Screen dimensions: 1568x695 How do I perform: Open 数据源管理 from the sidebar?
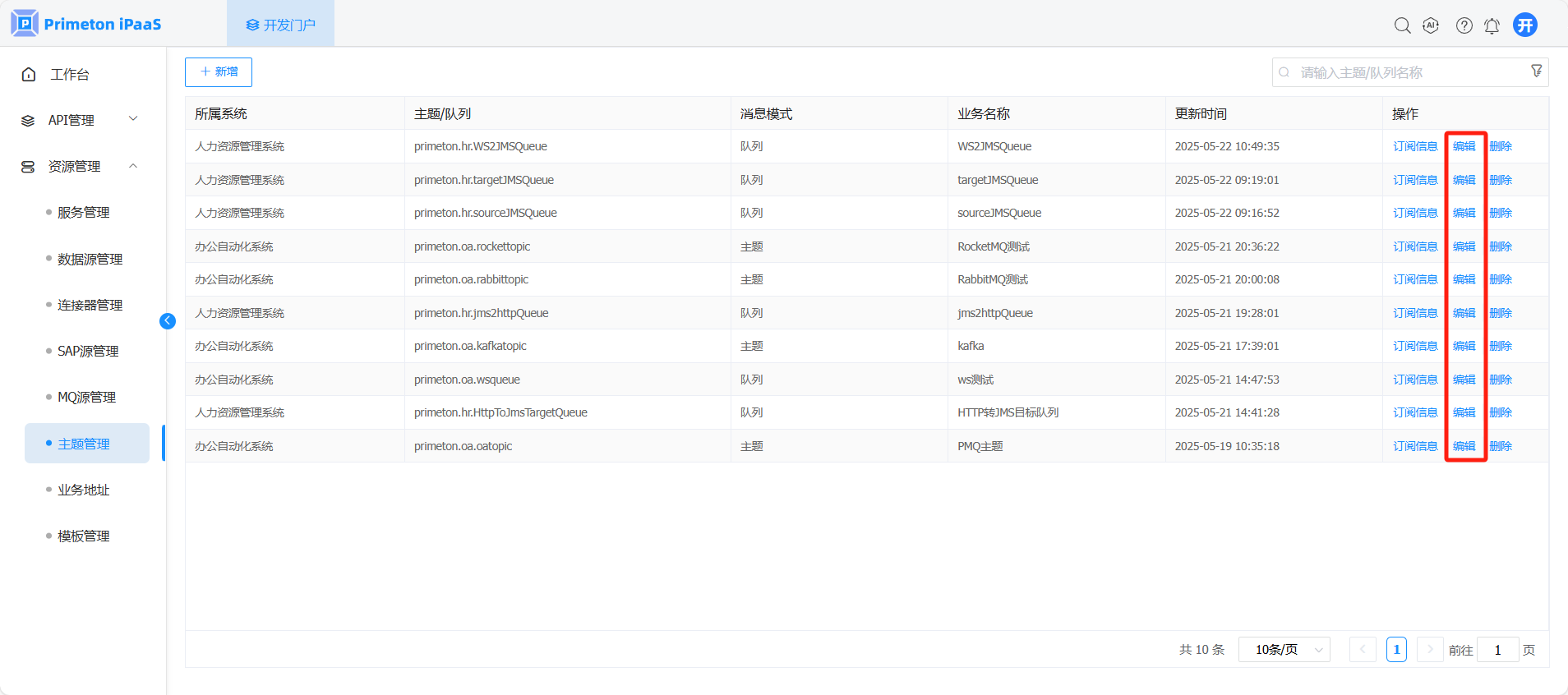[90, 259]
